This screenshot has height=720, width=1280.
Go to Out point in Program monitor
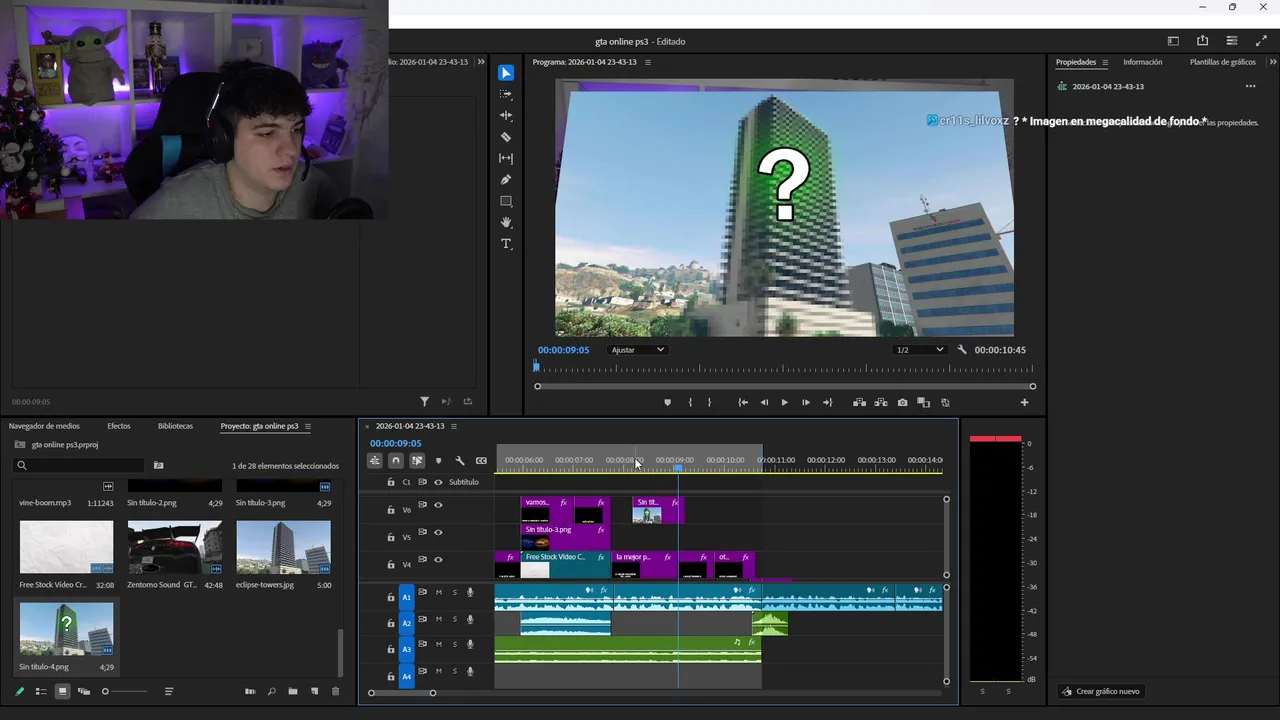[827, 403]
